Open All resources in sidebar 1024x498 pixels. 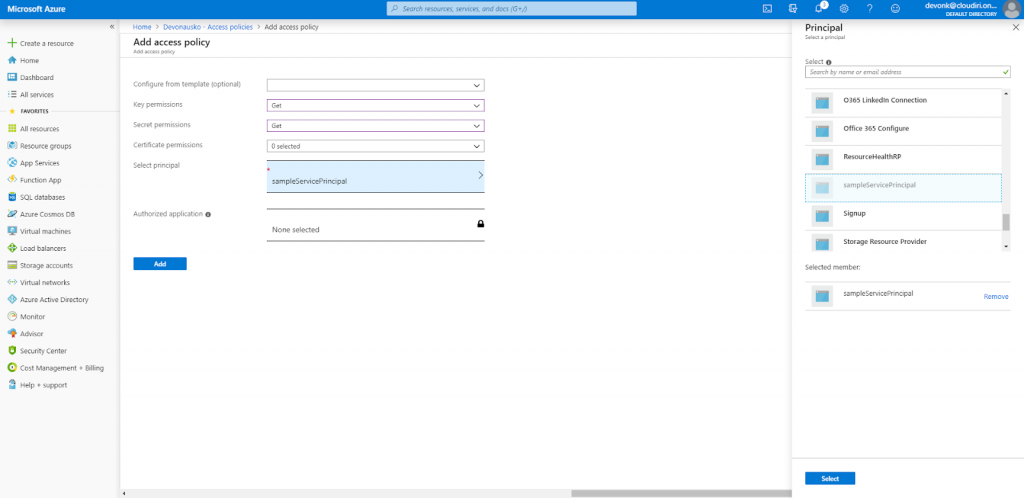[x=39, y=129]
